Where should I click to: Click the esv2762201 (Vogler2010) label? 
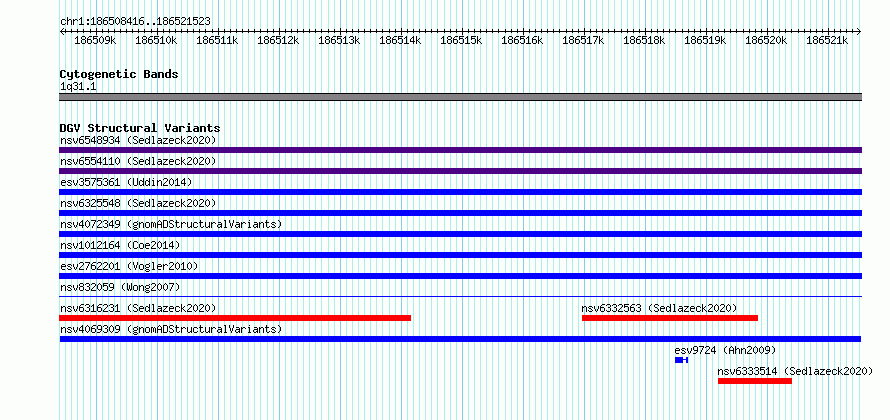[x=129, y=266]
